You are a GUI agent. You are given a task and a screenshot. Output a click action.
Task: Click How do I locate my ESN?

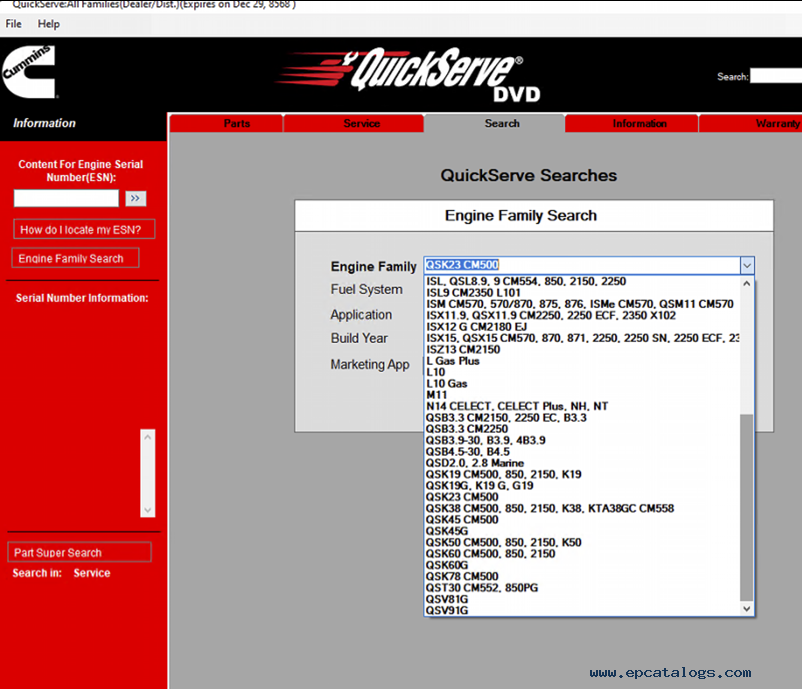tap(85, 230)
